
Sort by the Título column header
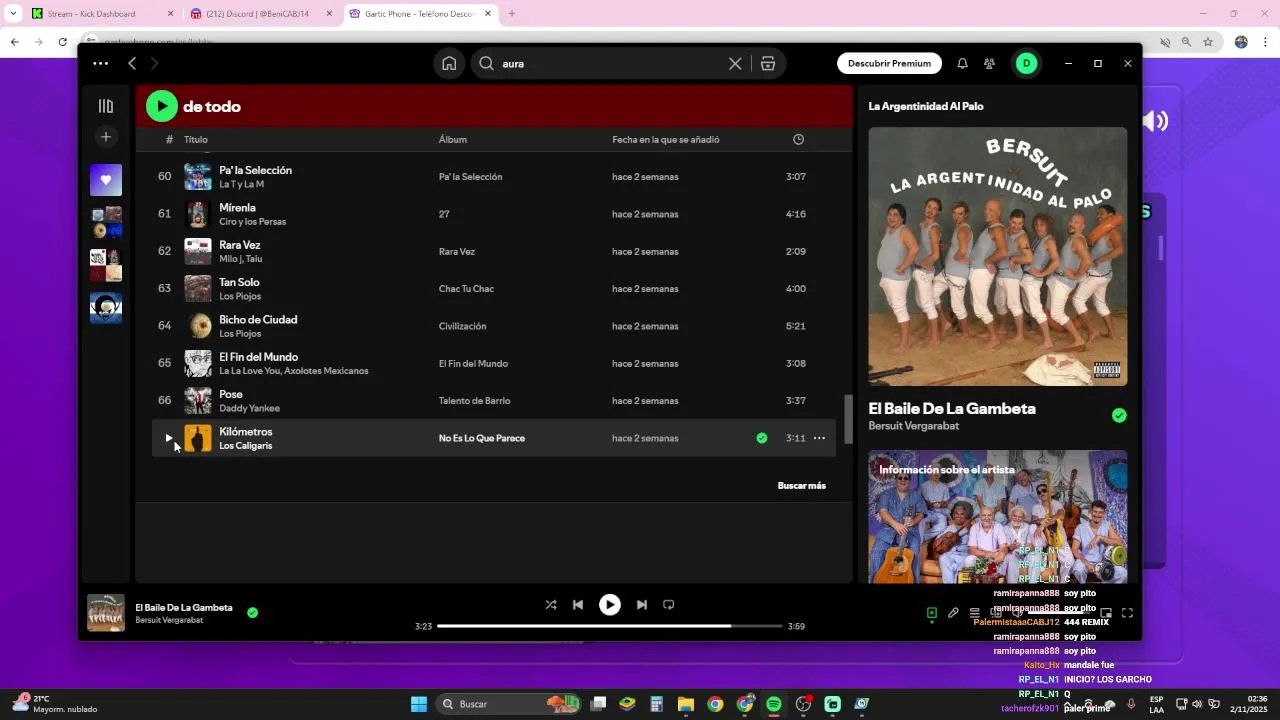pos(196,139)
